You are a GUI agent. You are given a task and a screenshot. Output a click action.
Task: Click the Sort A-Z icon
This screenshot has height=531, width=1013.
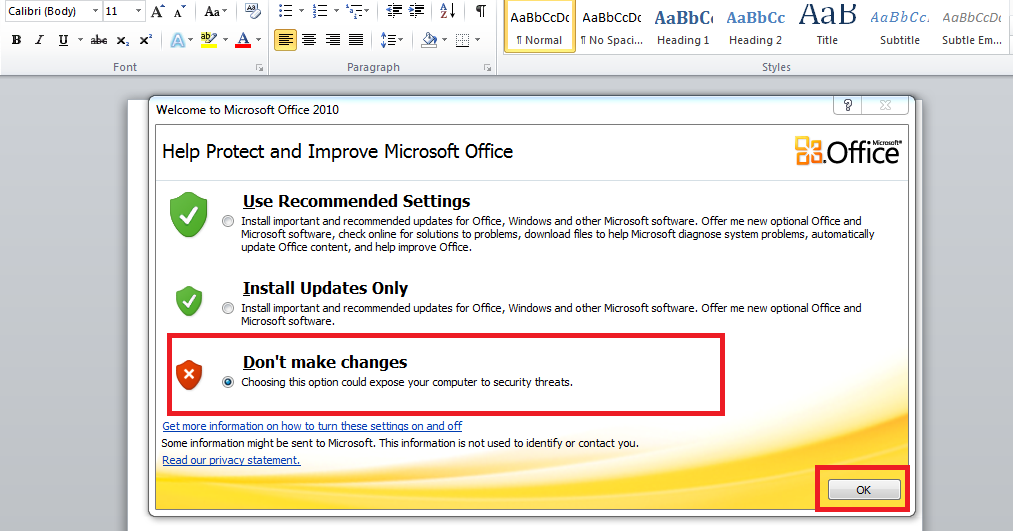447,11
